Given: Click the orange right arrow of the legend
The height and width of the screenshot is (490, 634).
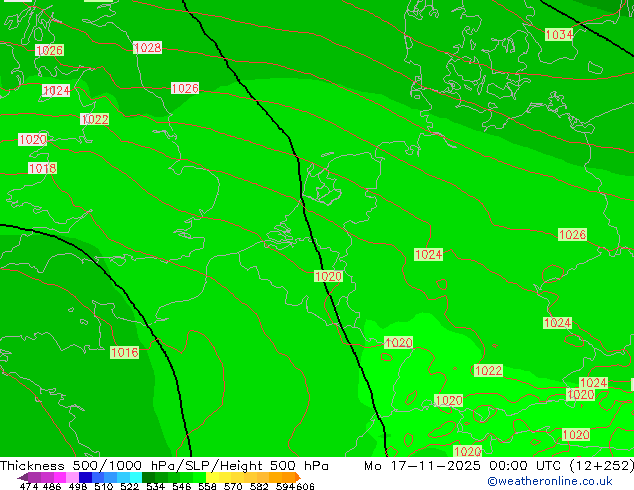Looking at the screenshot, I should coord(298,477).
